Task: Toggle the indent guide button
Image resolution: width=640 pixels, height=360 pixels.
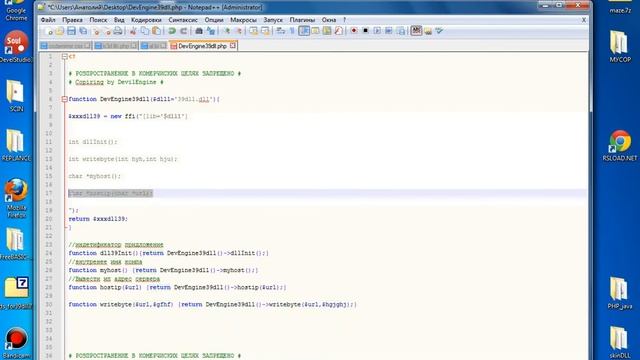Action: pyautogui.click(x=304, y=31)
